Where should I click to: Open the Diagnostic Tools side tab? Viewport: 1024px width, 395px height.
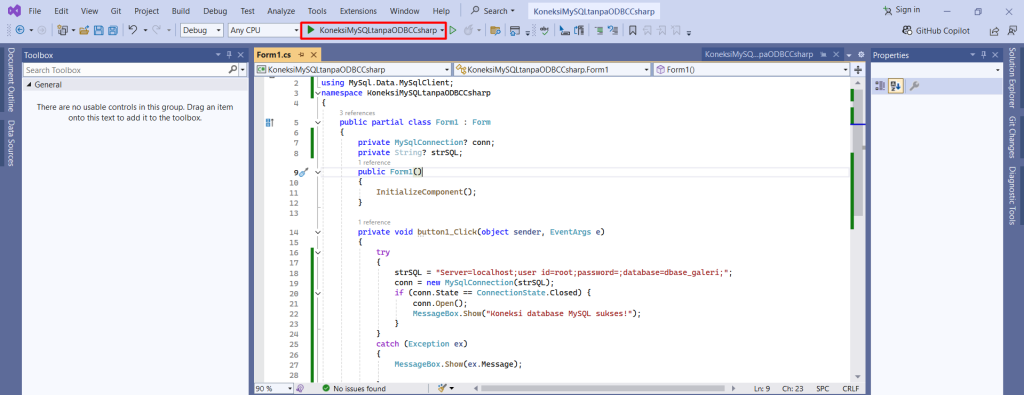click(1011, 195)
